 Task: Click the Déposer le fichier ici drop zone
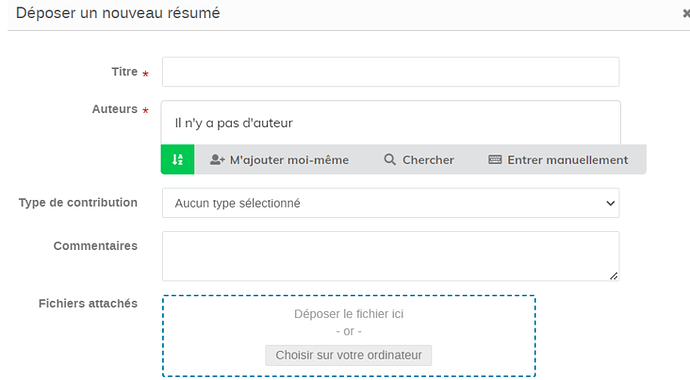click(x=349, y=336)
